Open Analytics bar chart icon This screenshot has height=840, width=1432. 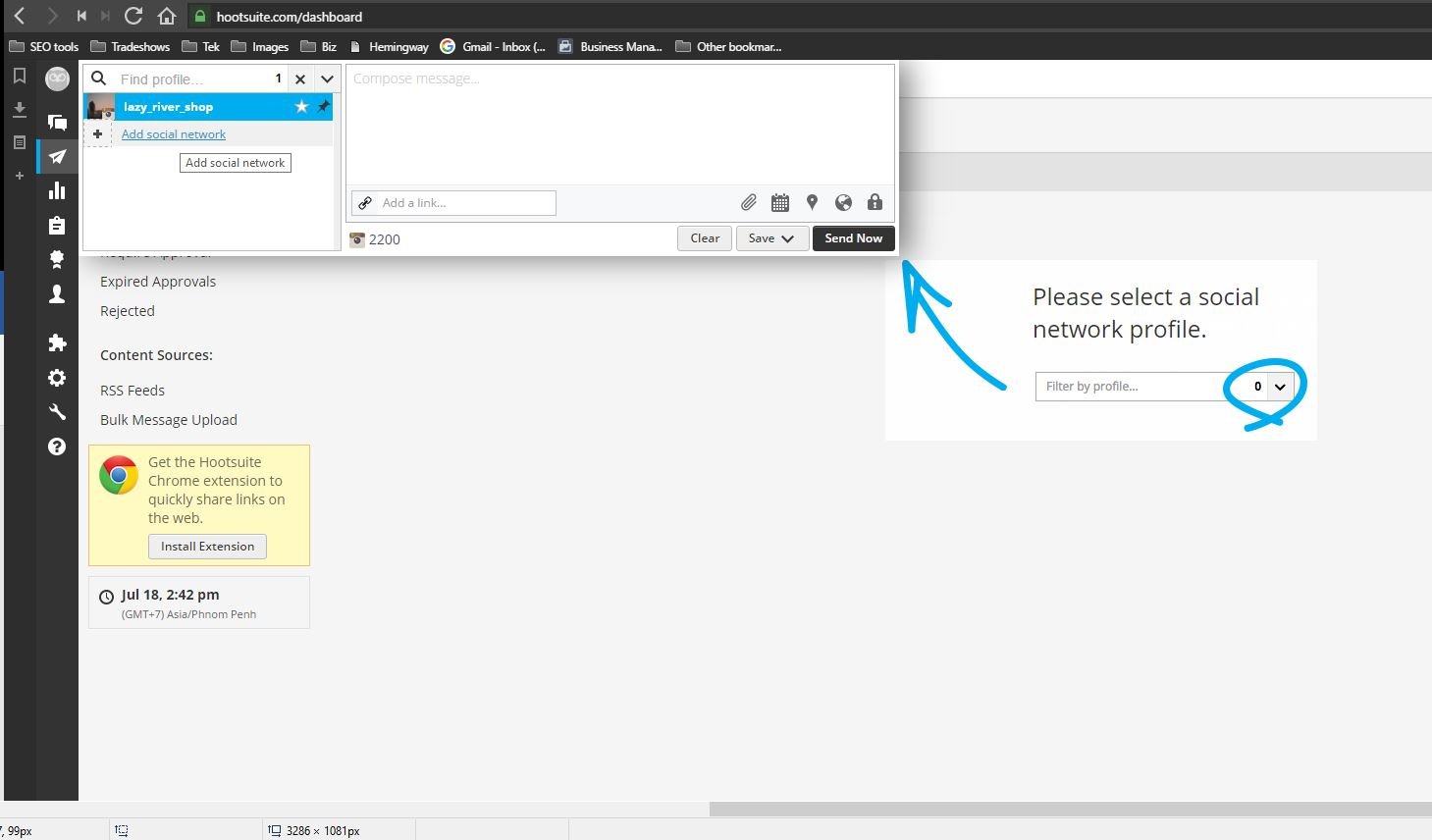(57, 190)
